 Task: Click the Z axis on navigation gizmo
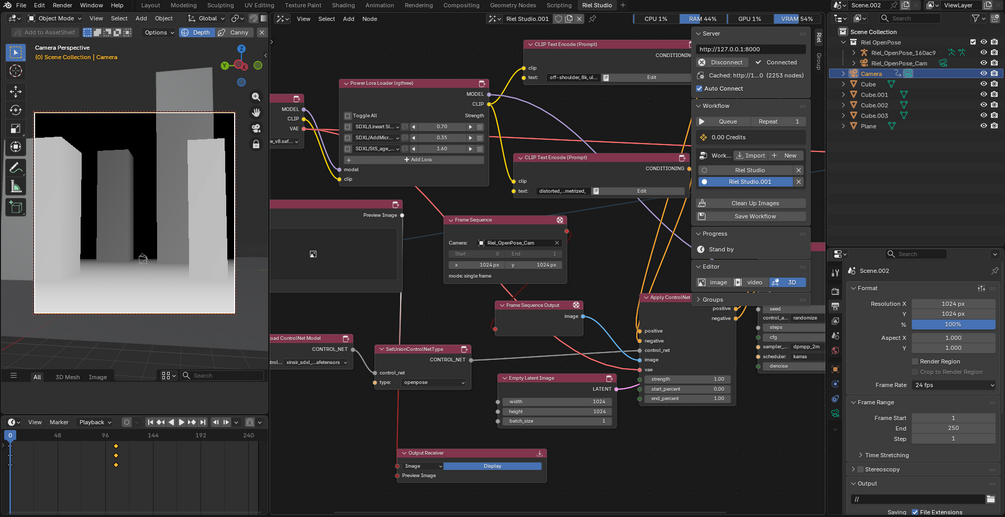[241, 49]
